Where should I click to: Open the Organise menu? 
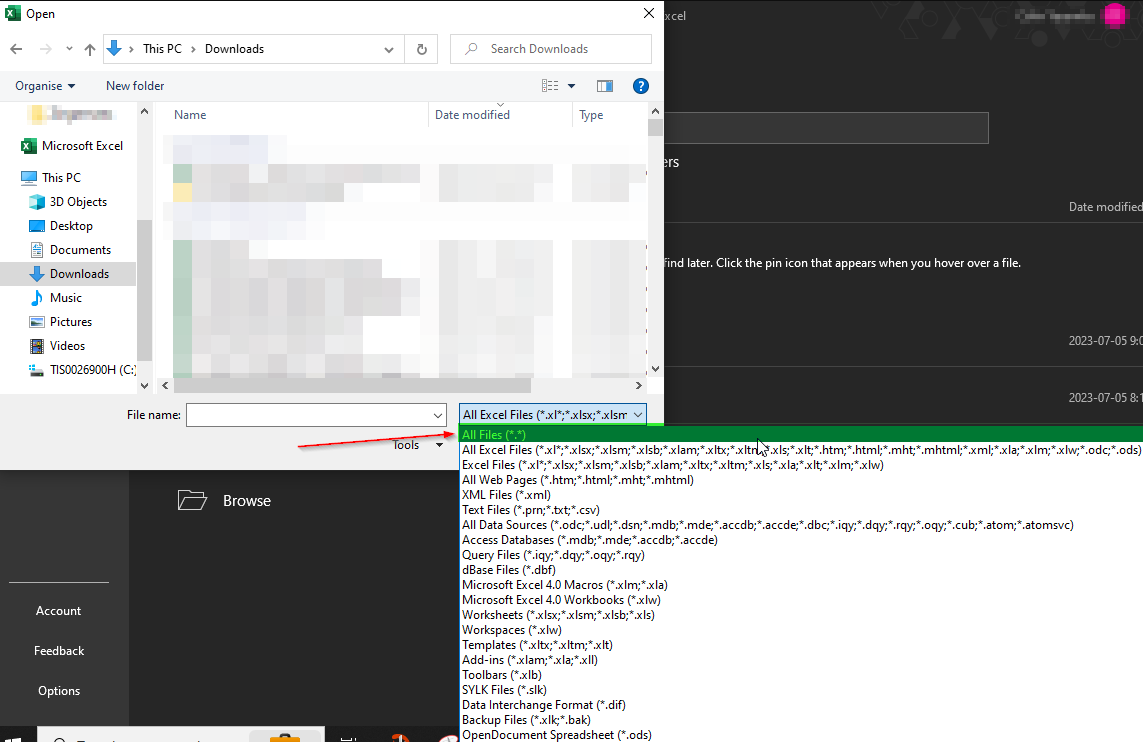(x=45, y=86)
